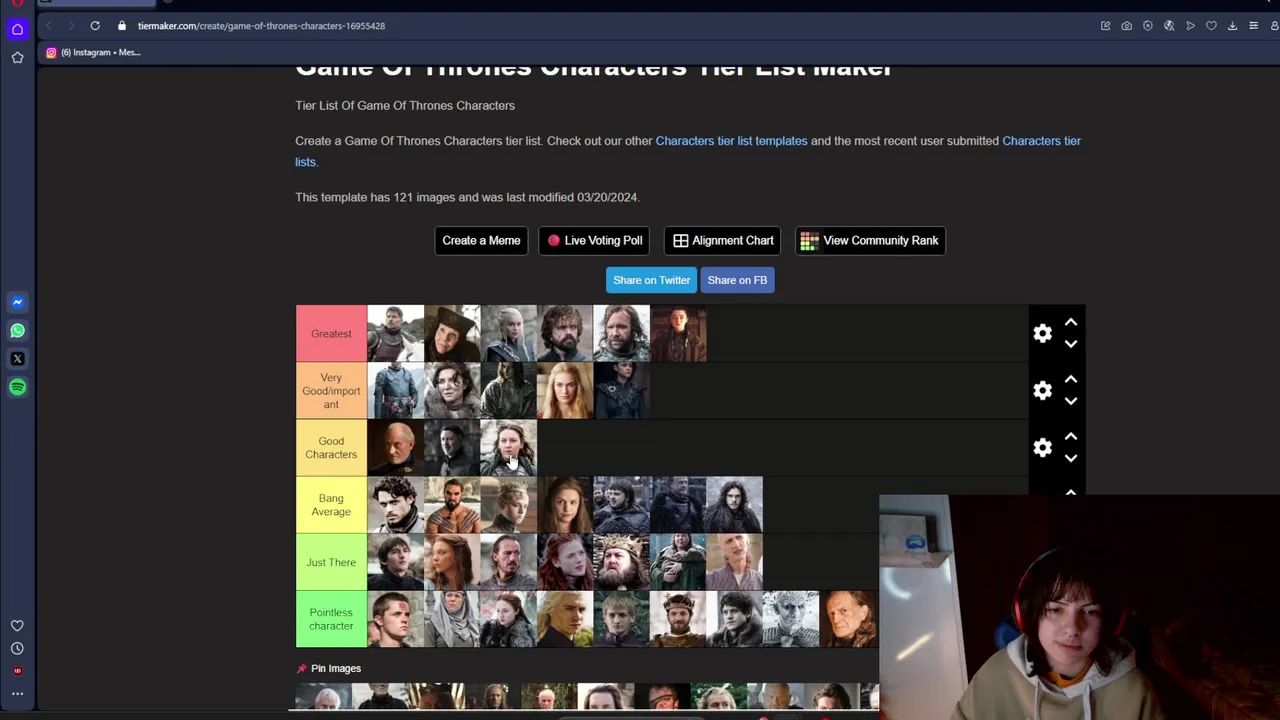Open the Instagram Messages bookmark

pyautogui.click(x=93, y=52)
